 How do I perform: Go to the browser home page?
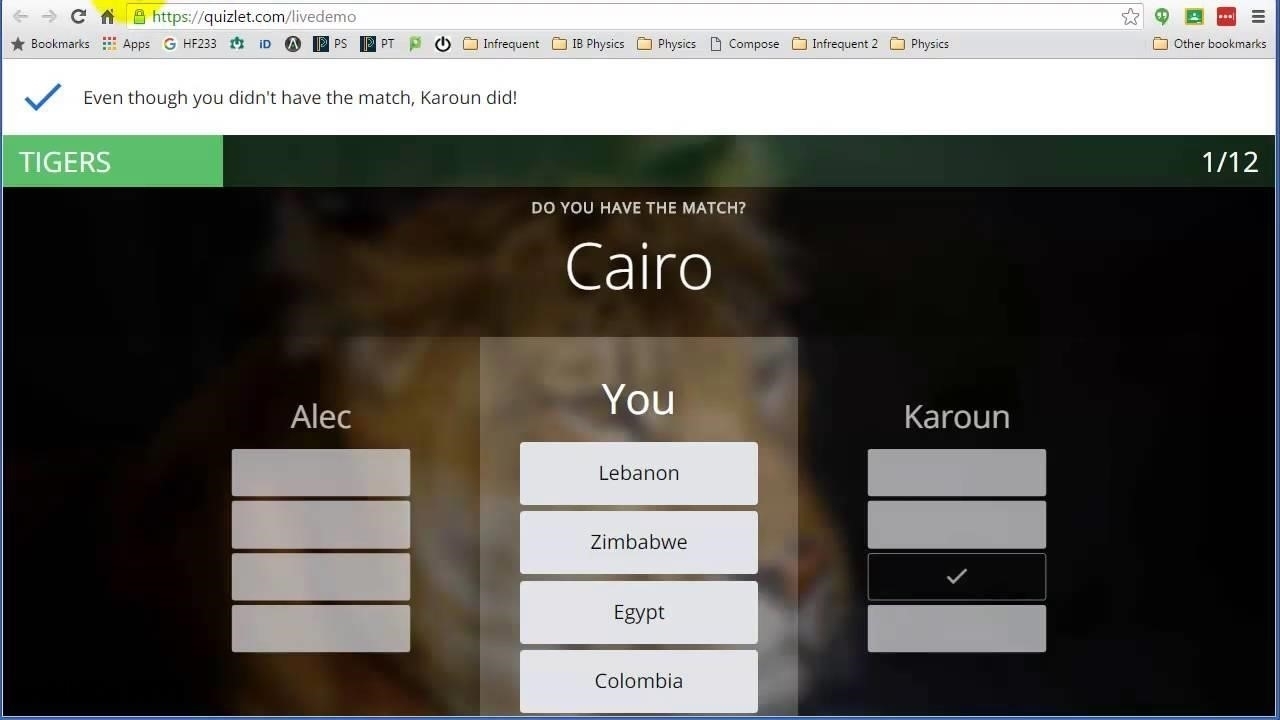point(107,16)
